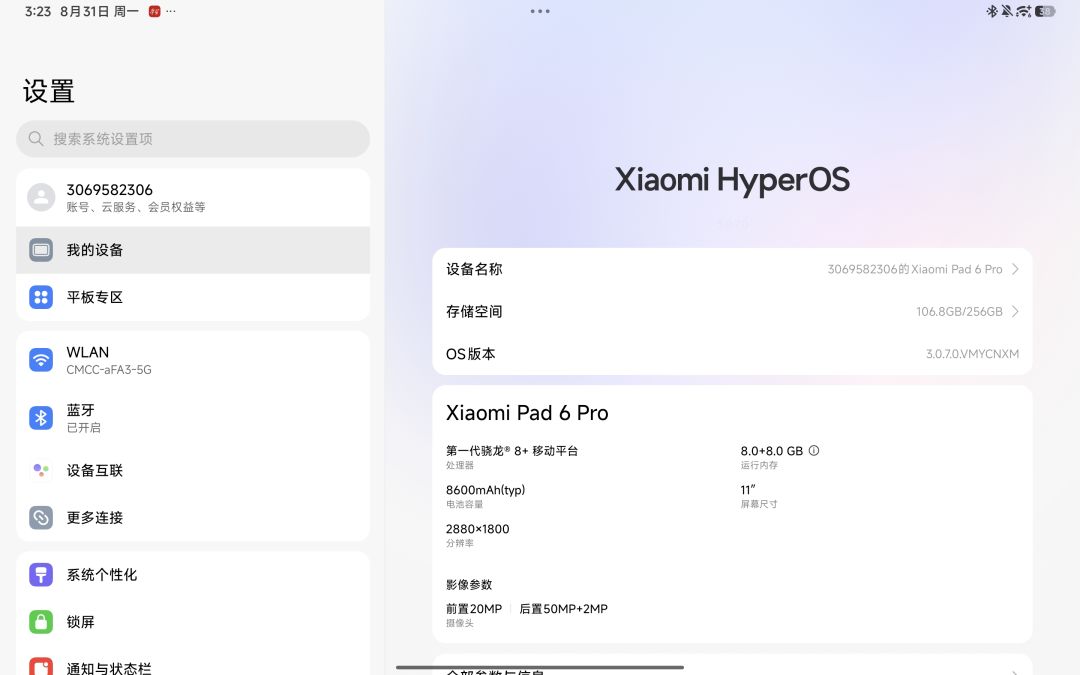Open the 系统个性化 settings entry
The image size is (1080, 675).
[193, 574]
